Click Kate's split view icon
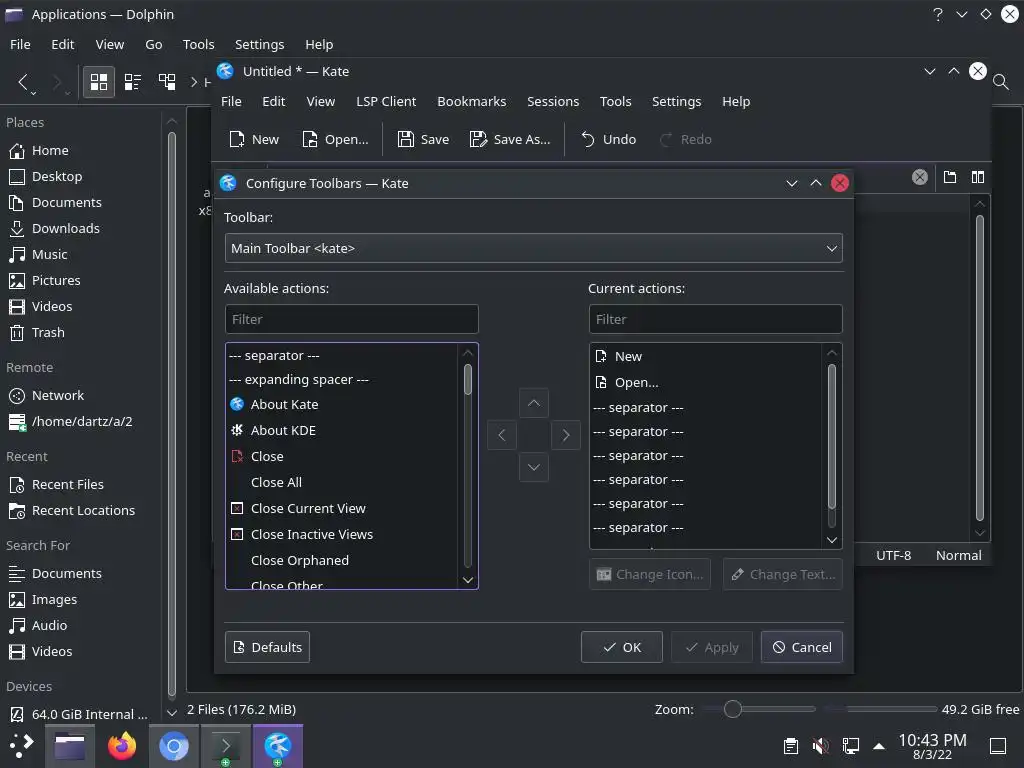Viewport: 1024px width, 768px height. (978, 177)
